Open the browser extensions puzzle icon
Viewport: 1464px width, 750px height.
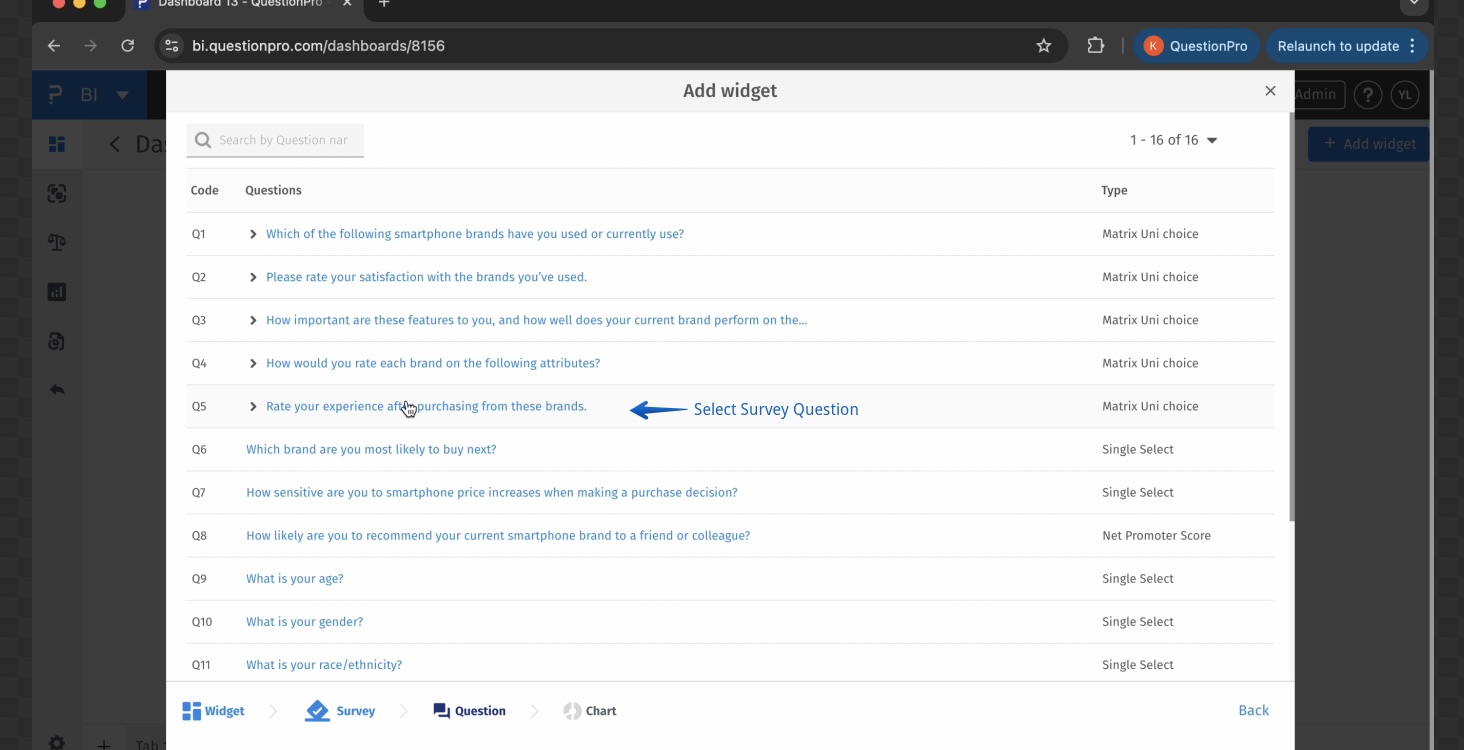click(x=1095, y=46)
